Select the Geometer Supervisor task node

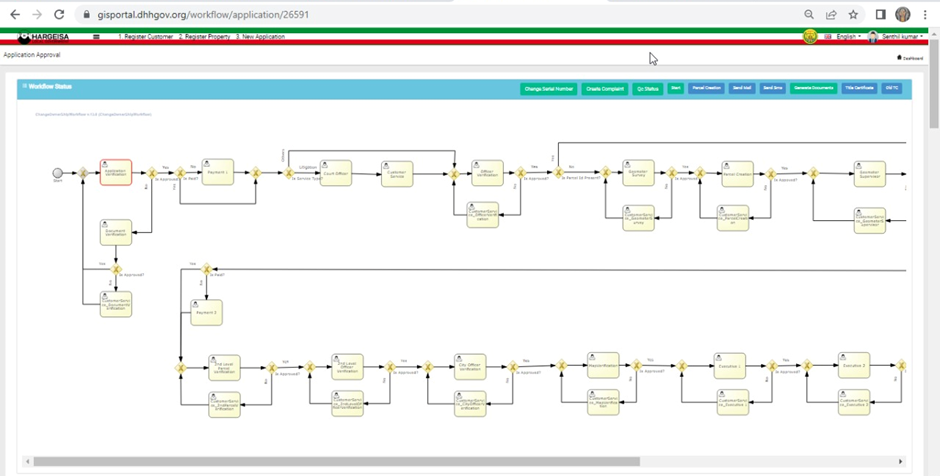[869, 174]
